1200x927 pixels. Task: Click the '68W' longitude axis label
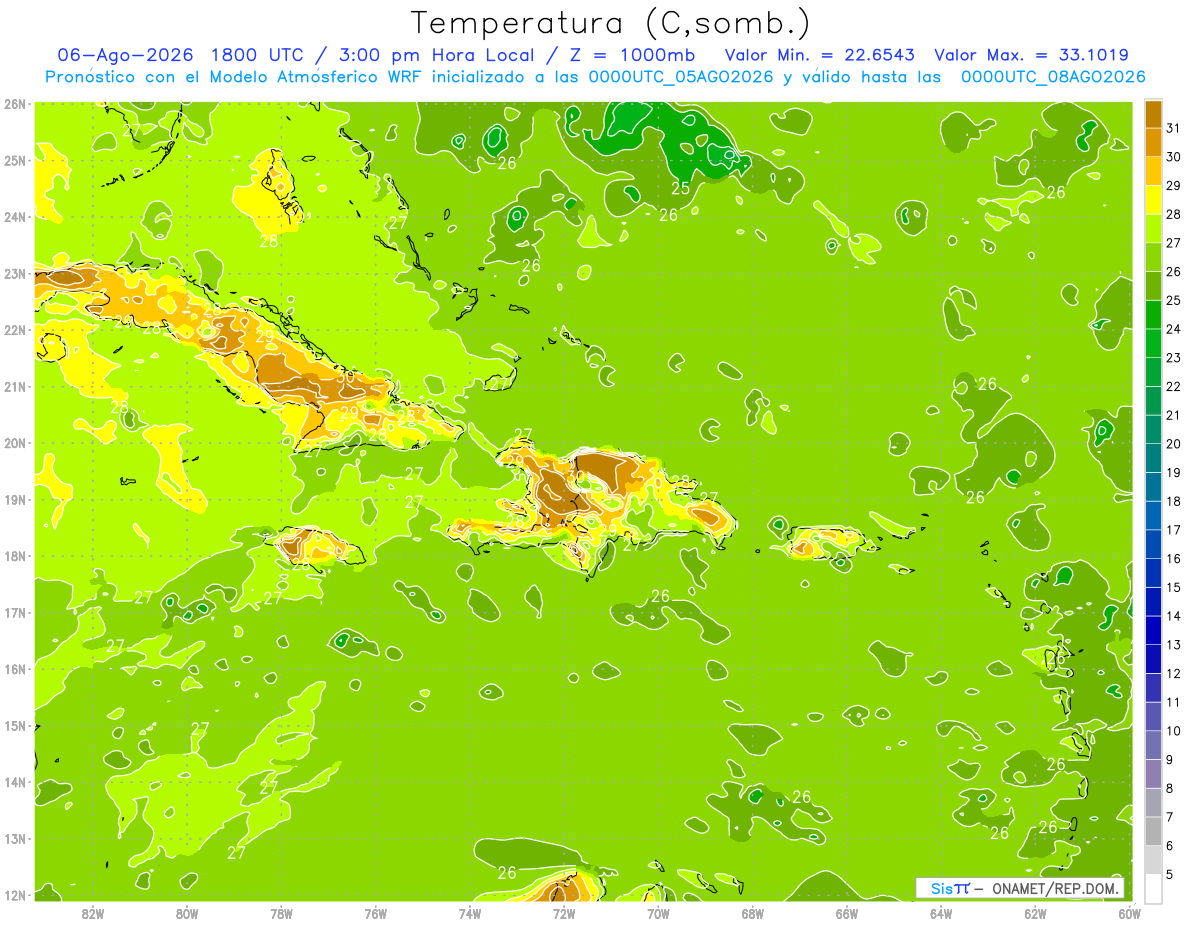[752, 913]
